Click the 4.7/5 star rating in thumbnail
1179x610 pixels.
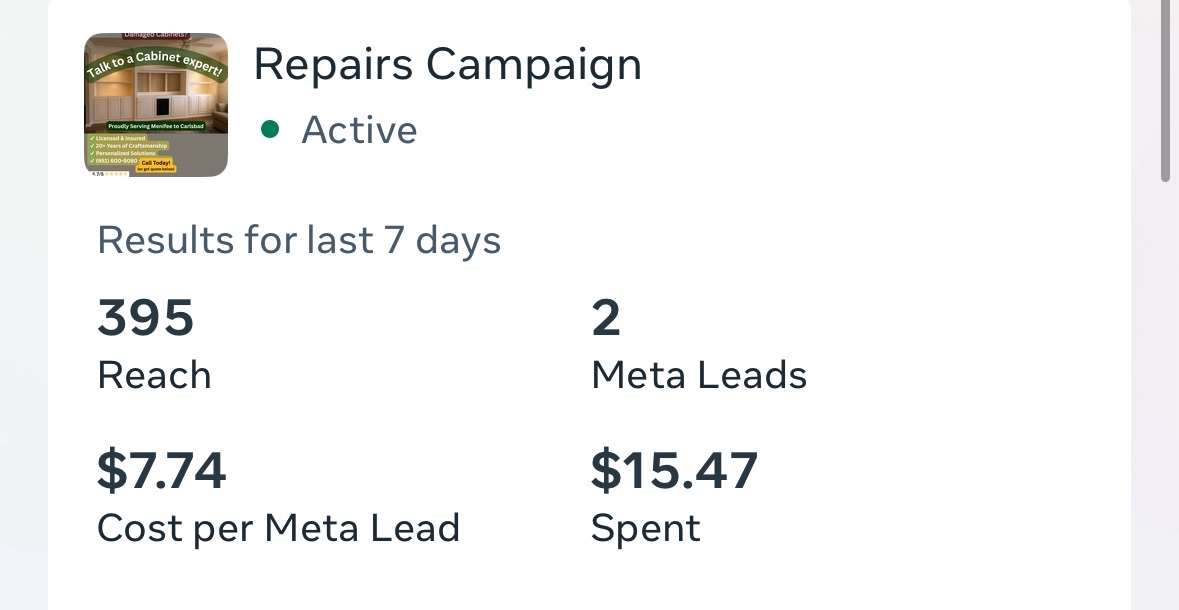tap(109, 174)
